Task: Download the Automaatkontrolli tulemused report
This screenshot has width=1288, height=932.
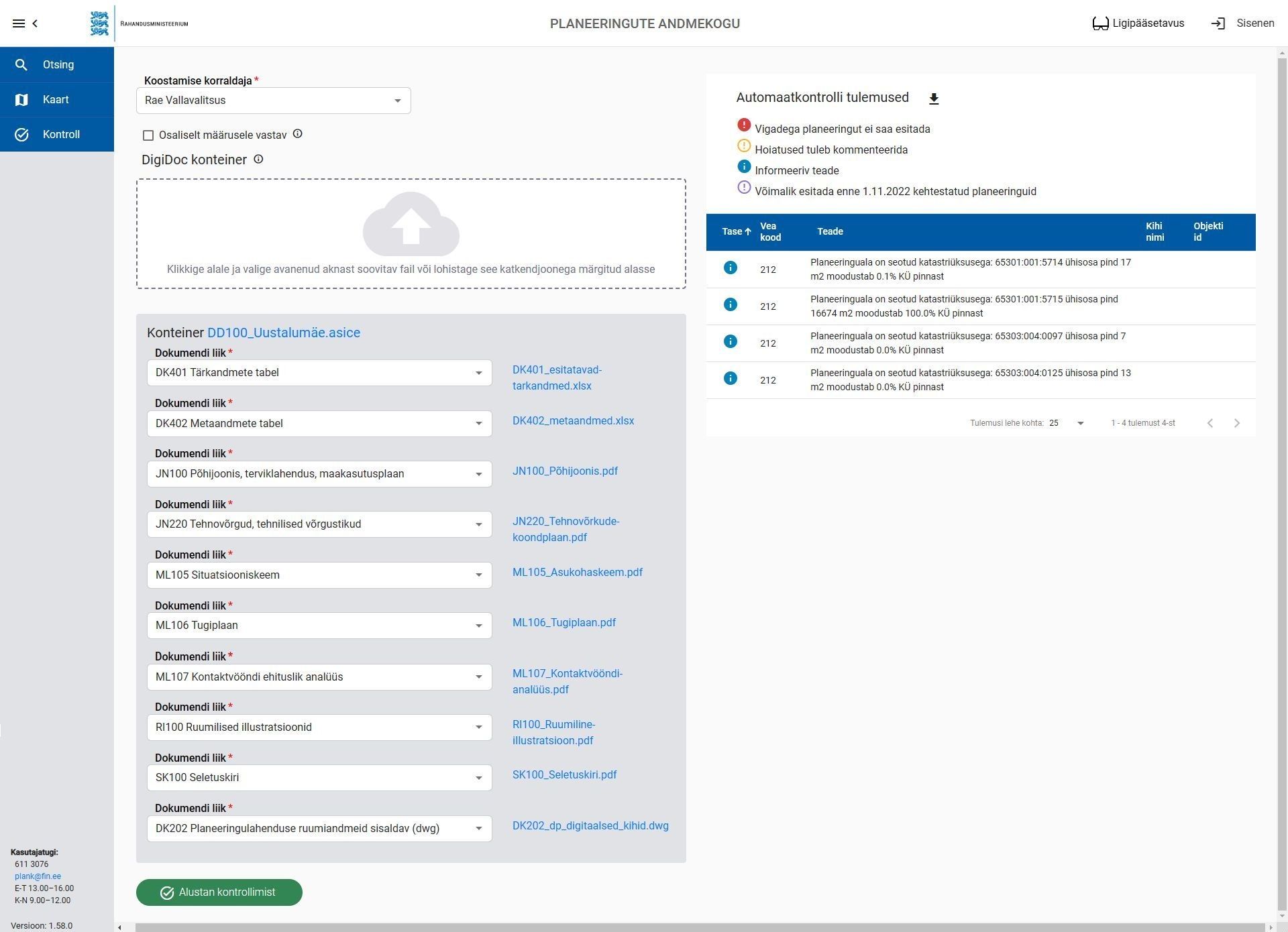Action: click(x=933, y=99)
